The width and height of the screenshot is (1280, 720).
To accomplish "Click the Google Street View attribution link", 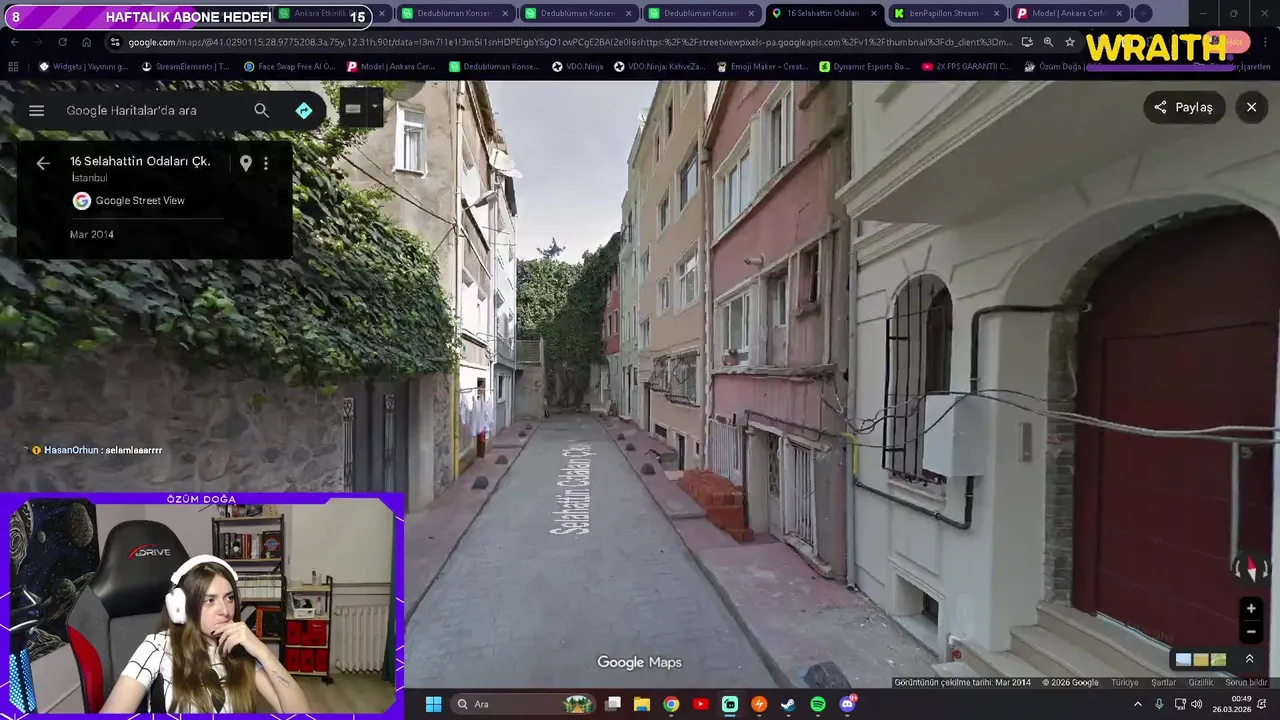I will tap(140, 201).
